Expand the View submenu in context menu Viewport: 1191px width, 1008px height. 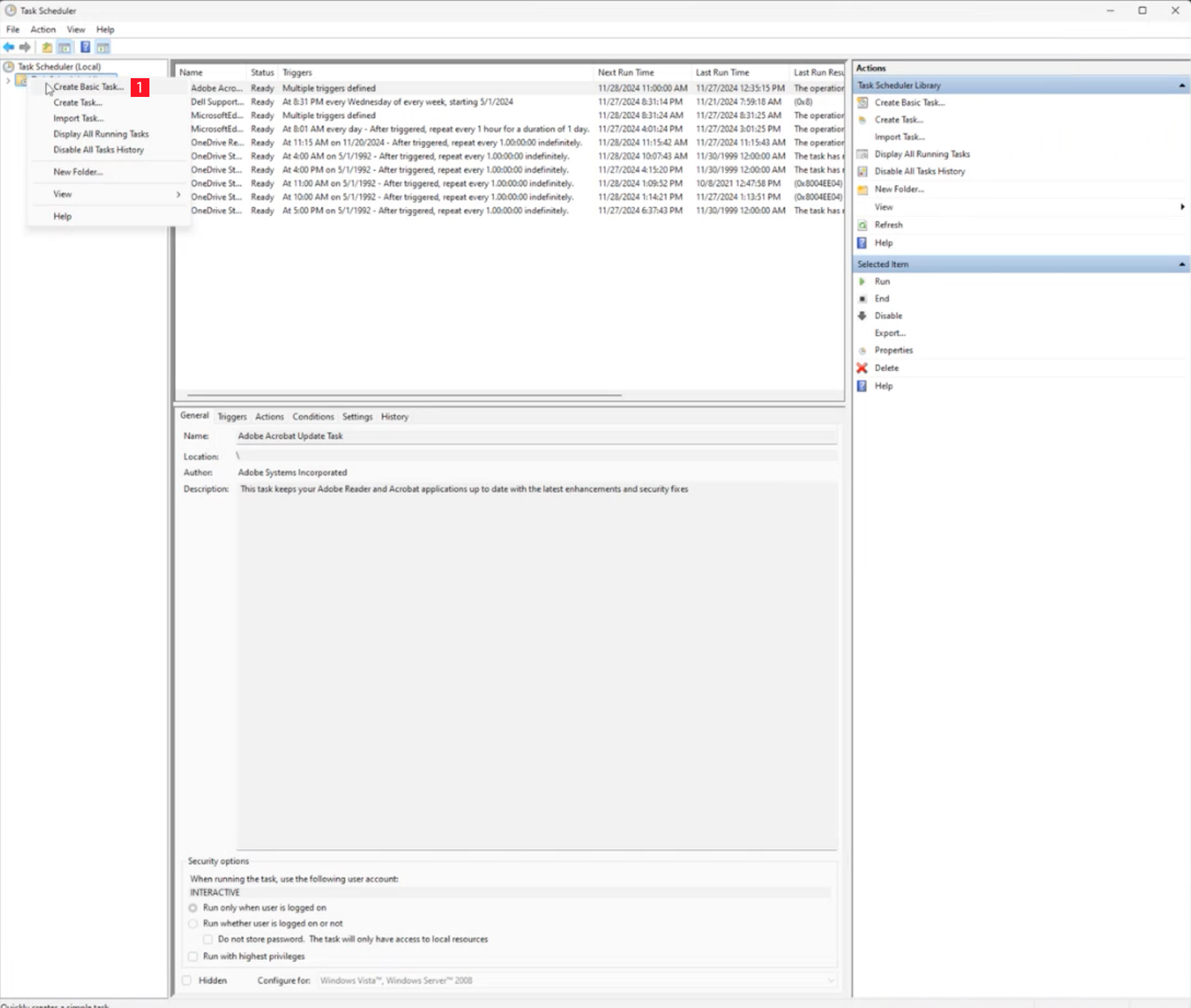[x=178, y=194]
